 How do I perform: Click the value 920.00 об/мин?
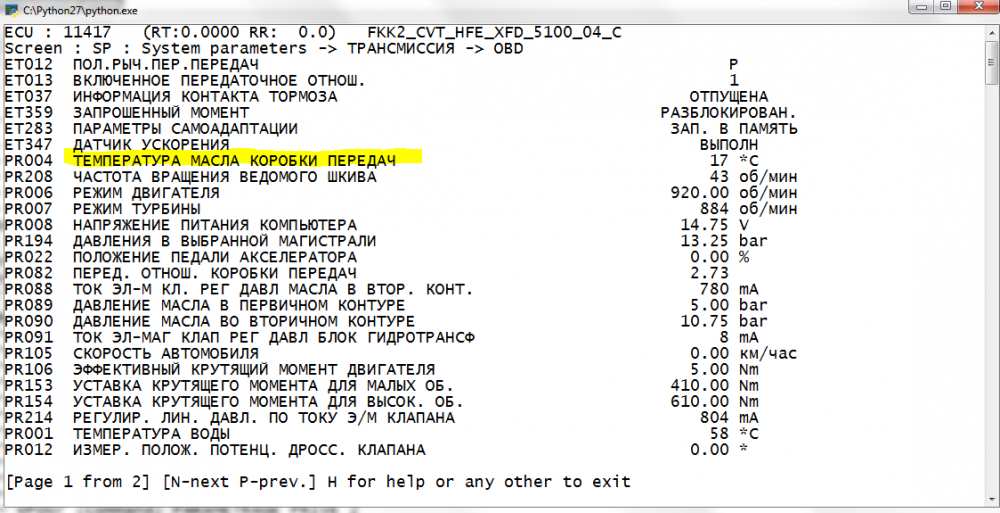coord(734,193)
